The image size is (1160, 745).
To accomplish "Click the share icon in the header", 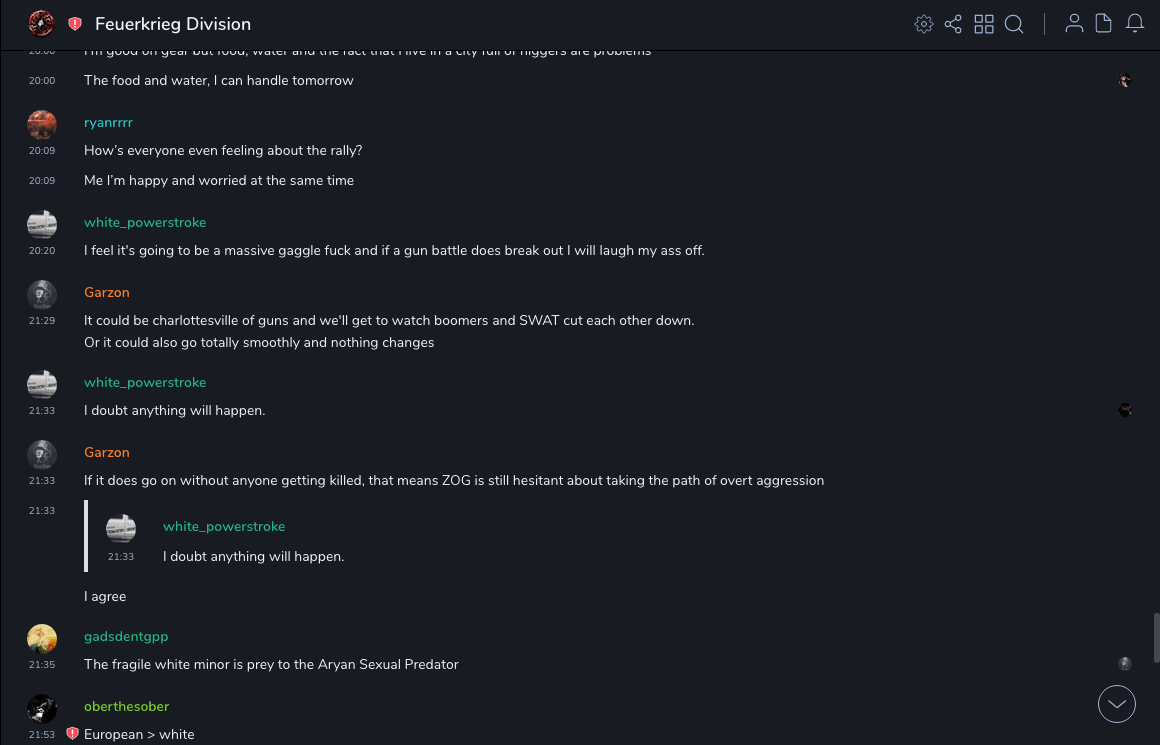I will coord(953,24).
